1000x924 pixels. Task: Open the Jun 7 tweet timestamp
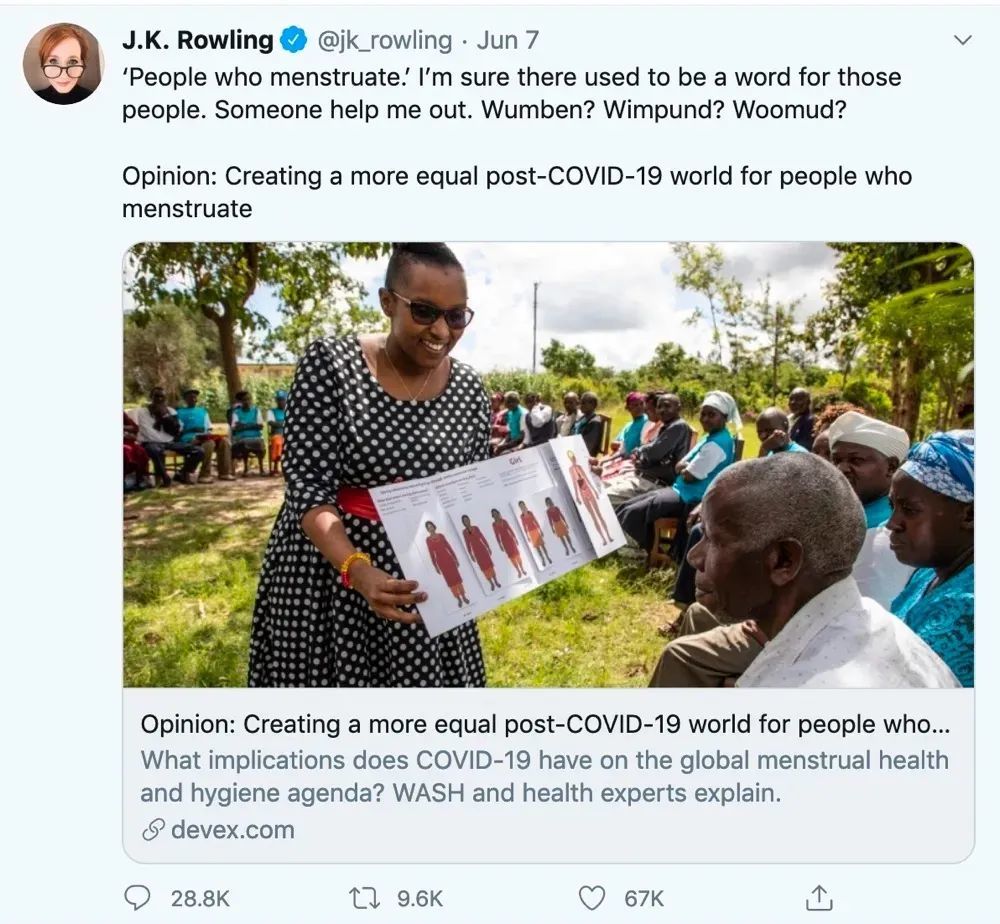pos(508,40)
